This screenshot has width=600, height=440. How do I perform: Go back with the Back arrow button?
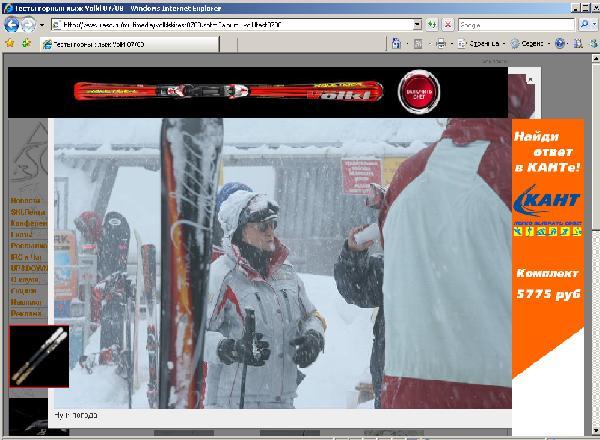point(11,25)
